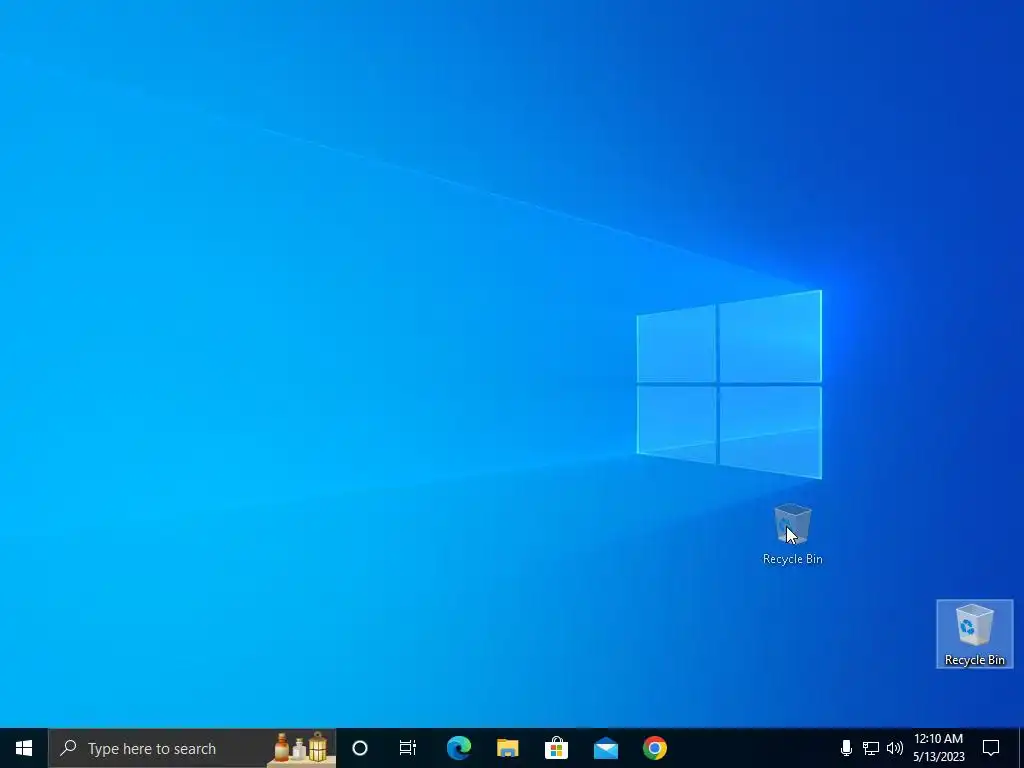This screenshot has height=768, width=1024.
Task: Click the volume speaker icon
Action: point(895,748)
